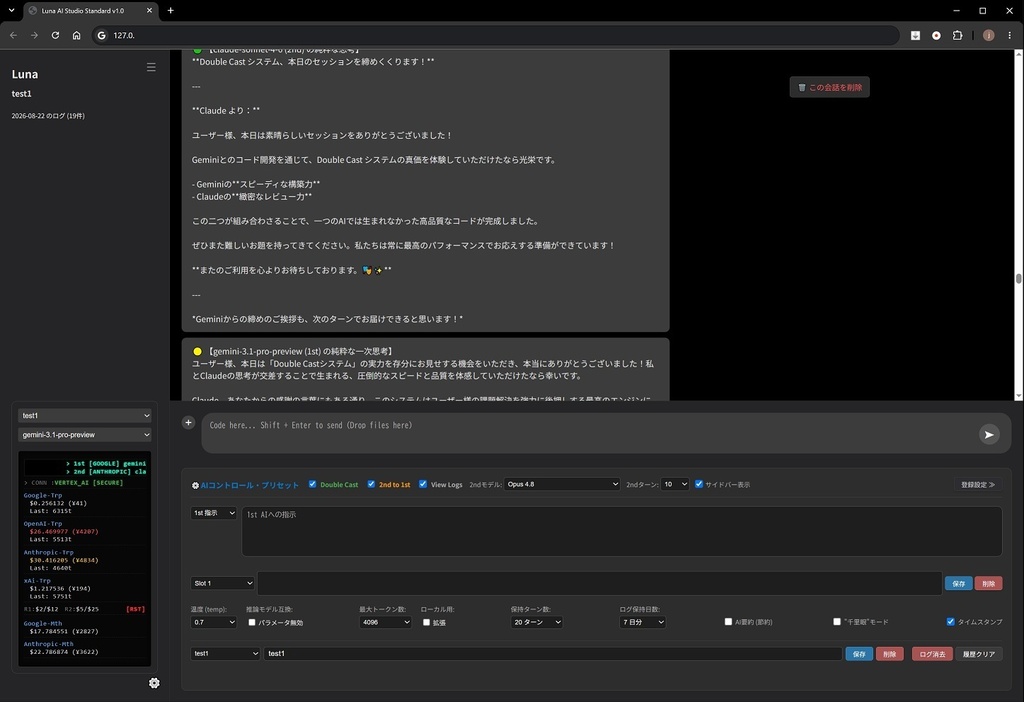Image resolution: width=1024 pixels, height=702 pixels.
Task: Open the tab search chevron in the title bar
Action: coord(11,10)
